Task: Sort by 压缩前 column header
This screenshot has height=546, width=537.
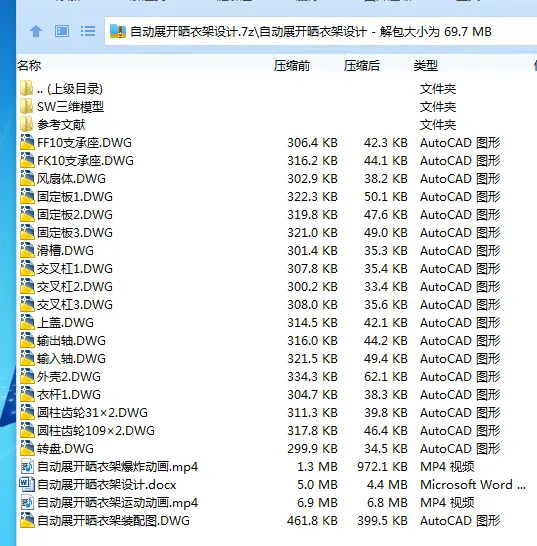Action: coord(292,65)
